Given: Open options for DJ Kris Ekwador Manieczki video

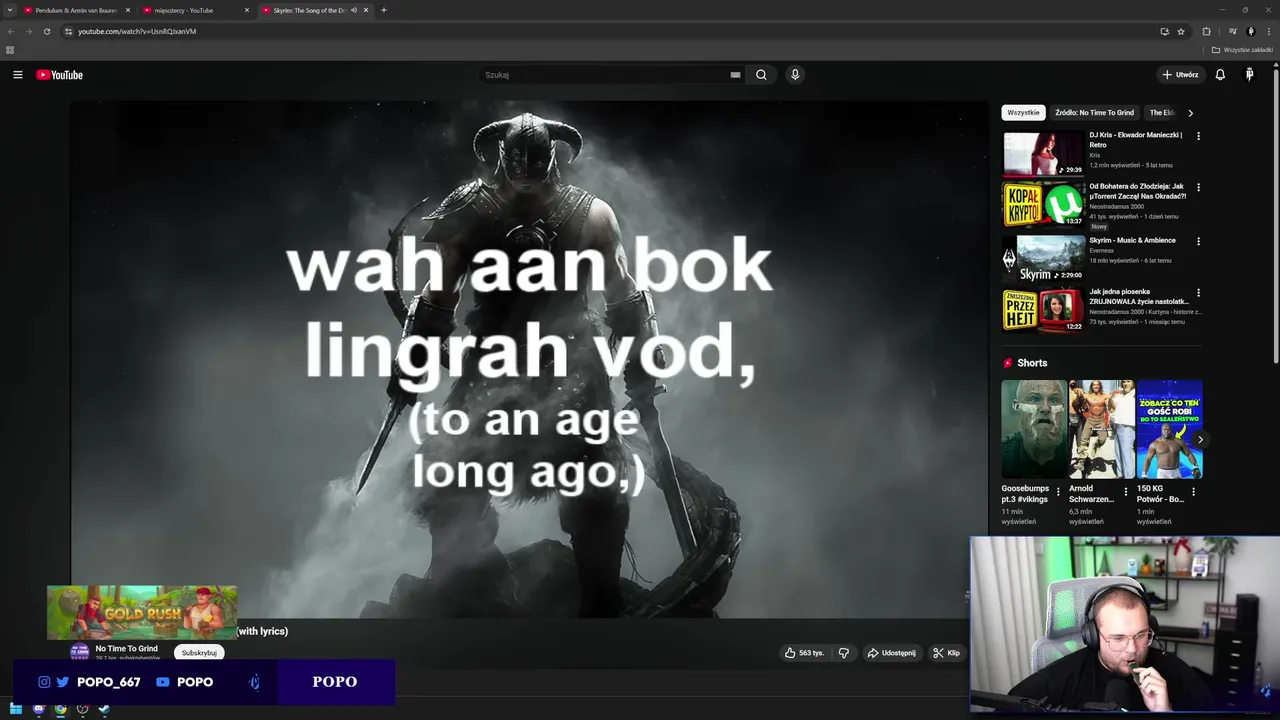Looking at the screenshot, I should [x=1198, y=136].
